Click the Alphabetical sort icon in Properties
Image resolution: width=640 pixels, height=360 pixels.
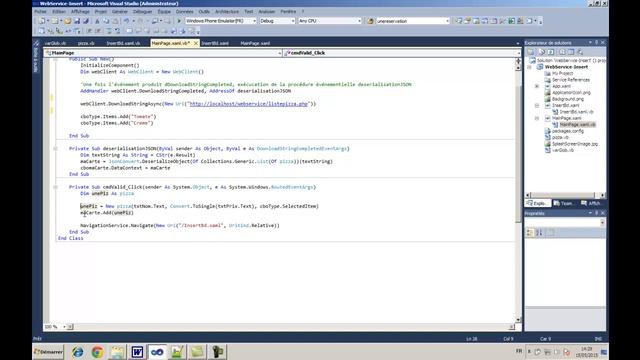tap(539, 233)
